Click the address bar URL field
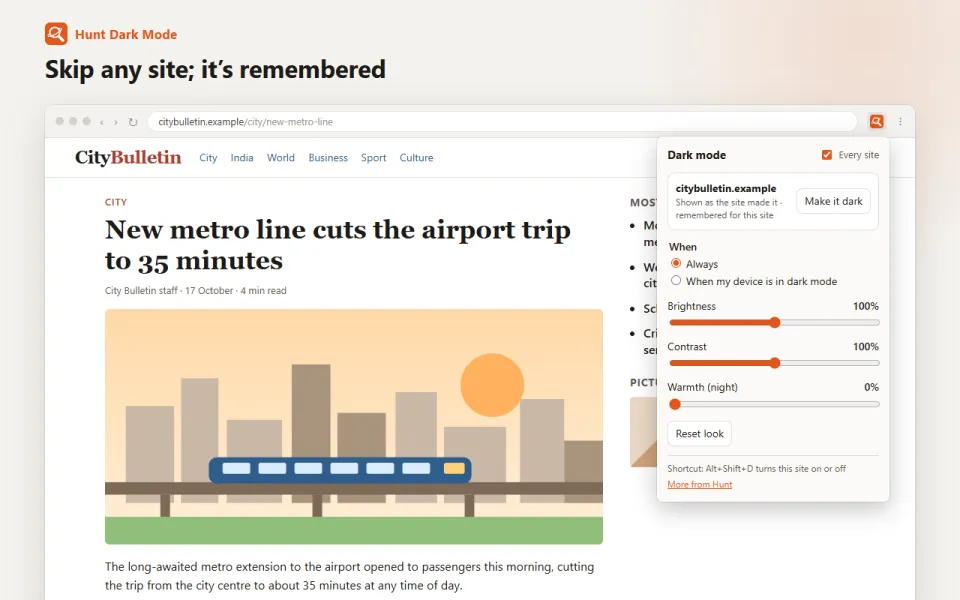 click(502, 122)
